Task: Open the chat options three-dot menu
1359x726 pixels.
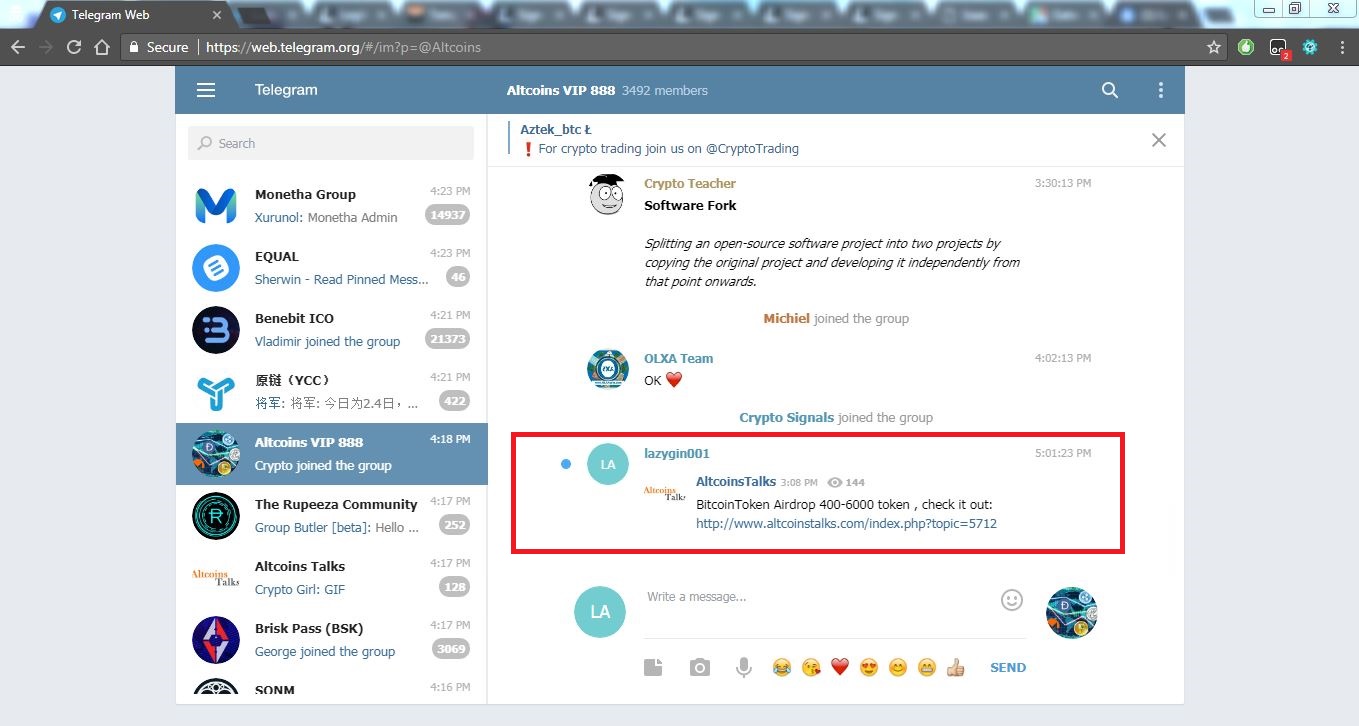Action: (x=1161, y=90)
